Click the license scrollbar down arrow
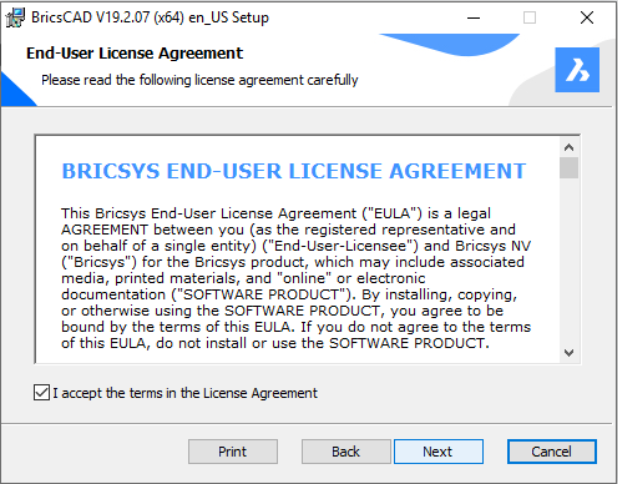The height and width of the screenshot is (485, 618). coord(569,352)
